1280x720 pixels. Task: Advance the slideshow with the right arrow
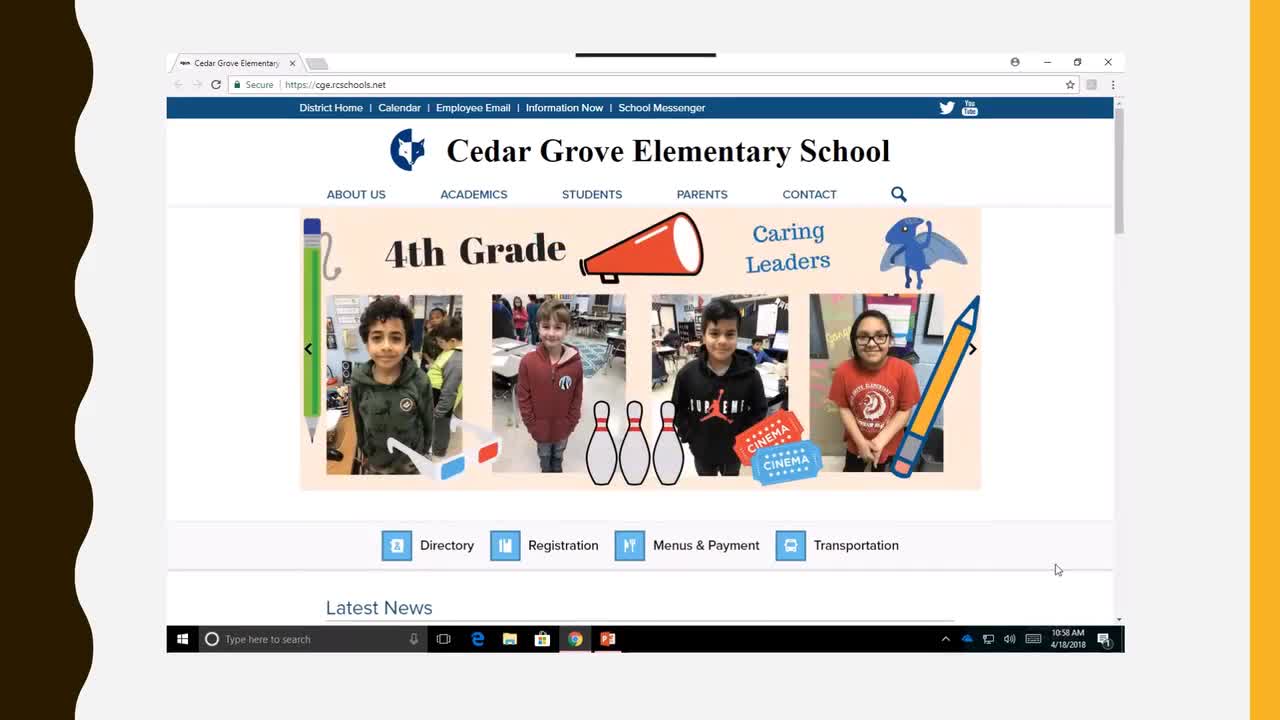[972, 348]
